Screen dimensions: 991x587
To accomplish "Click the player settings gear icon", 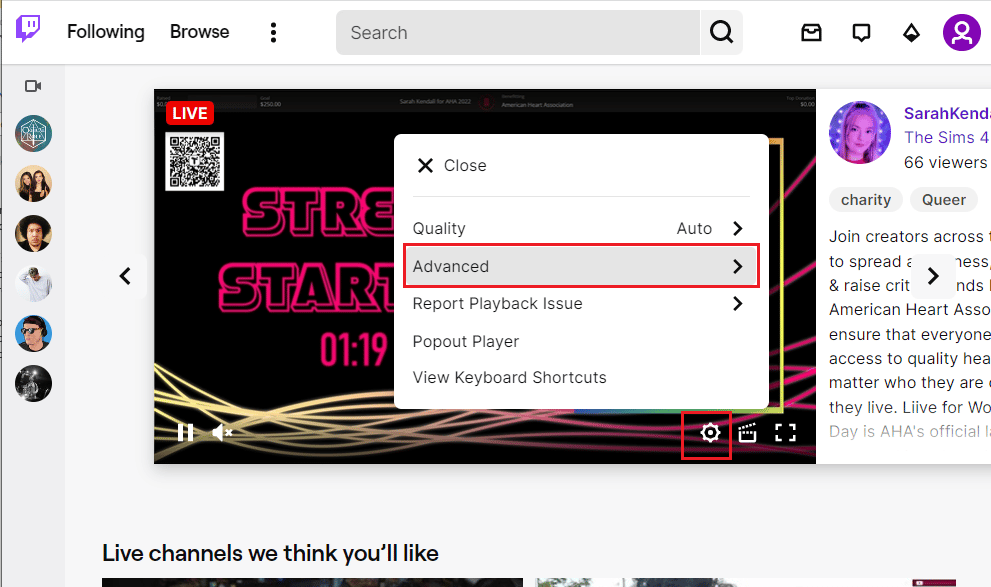I will 710,432.
